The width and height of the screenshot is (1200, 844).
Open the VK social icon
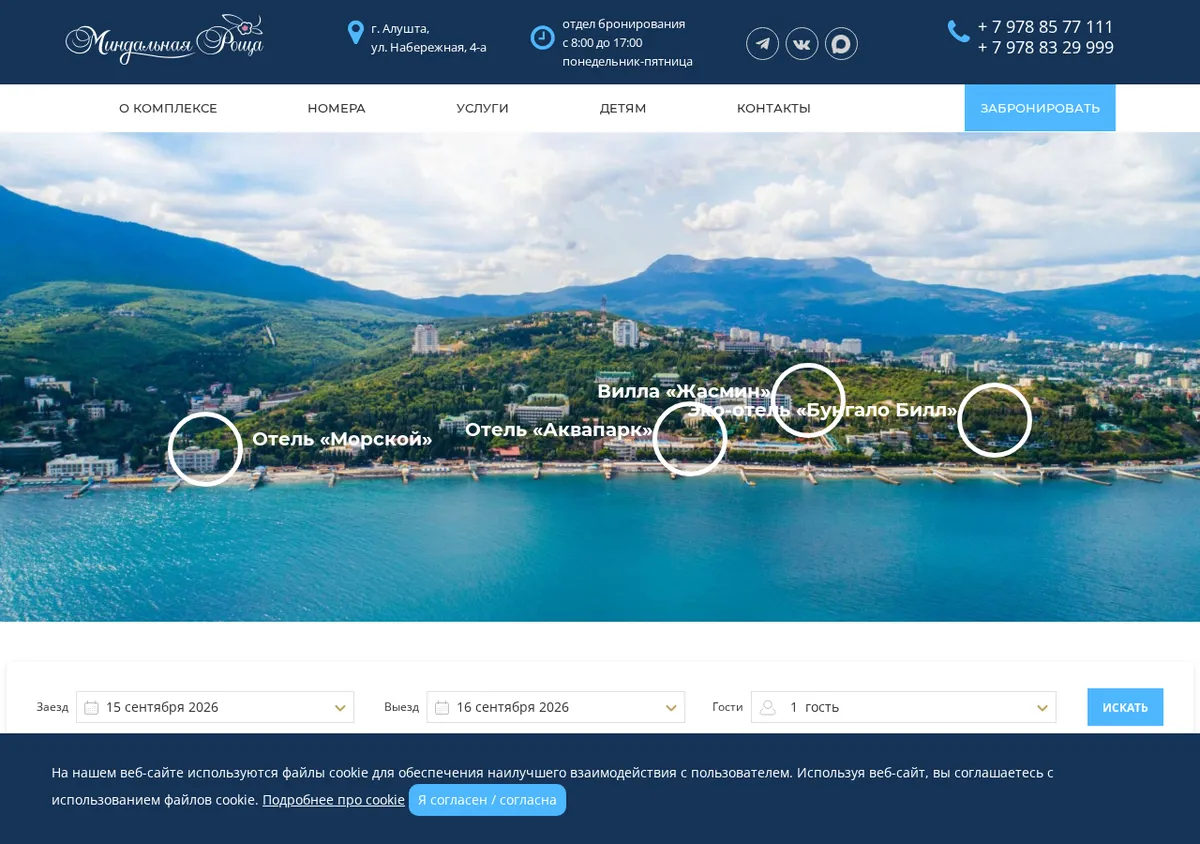pos(802,43)
